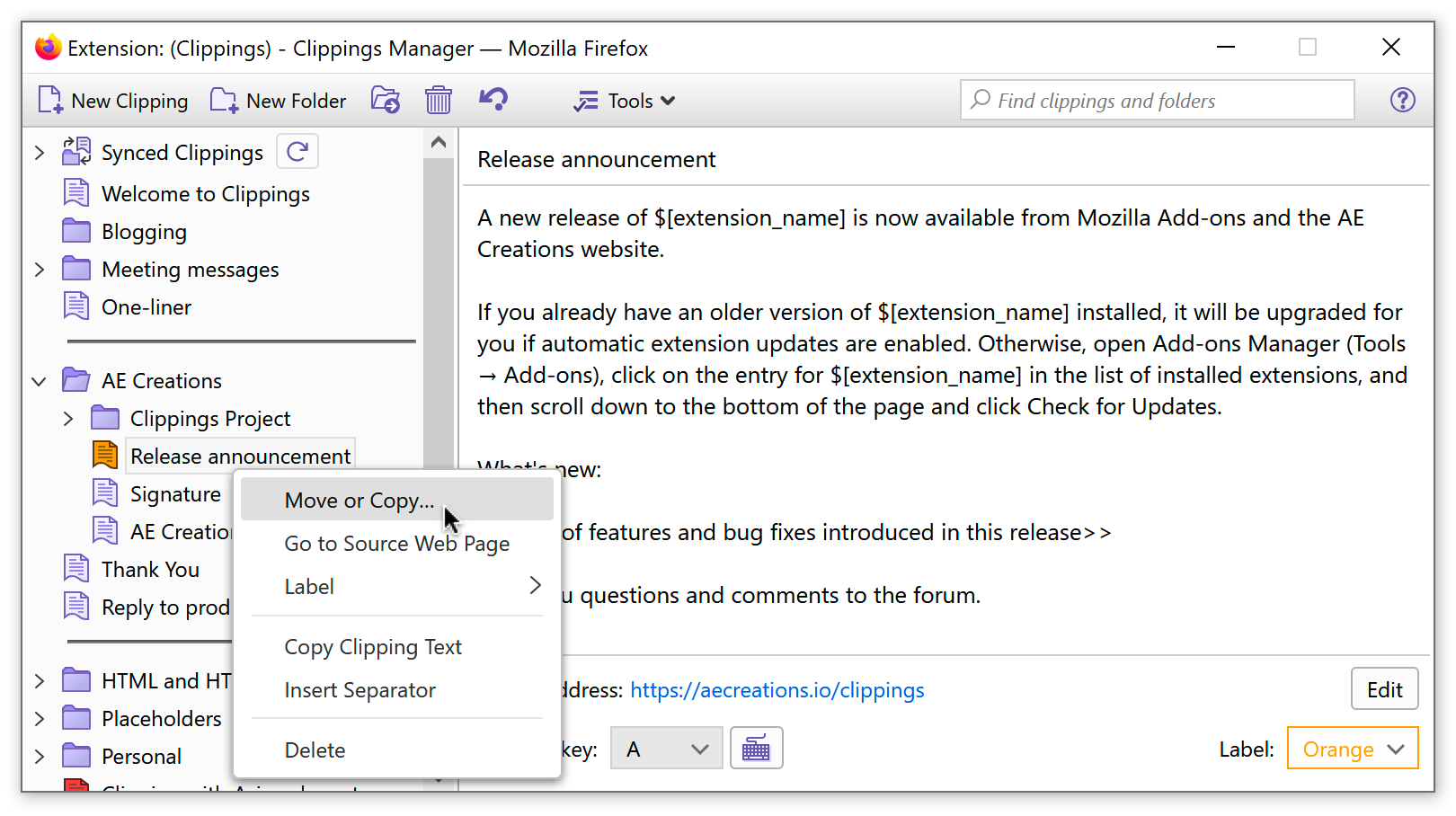Click the New Folder toolbar icon
The height and width of the screenshot is (816, 1456).
pos(224,101)
